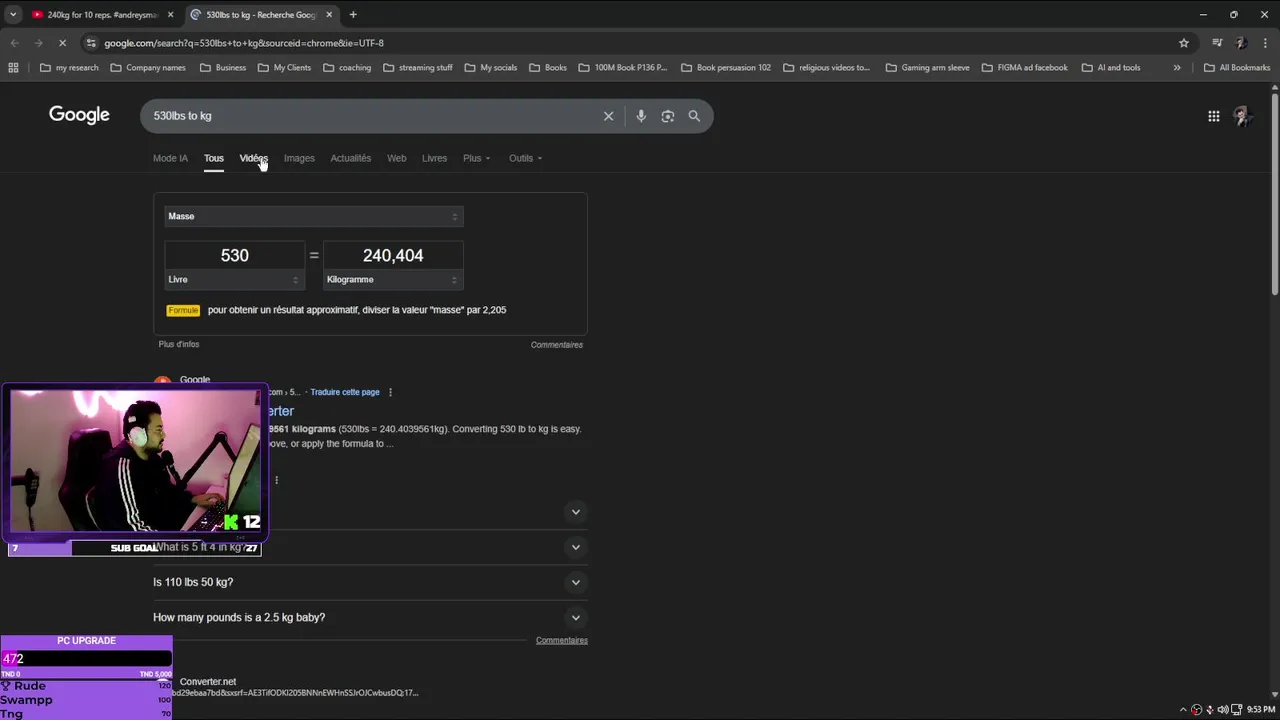
Task: Open the Chrome apps shortcut in bookmarks bar
Action: tap(13, 68)
